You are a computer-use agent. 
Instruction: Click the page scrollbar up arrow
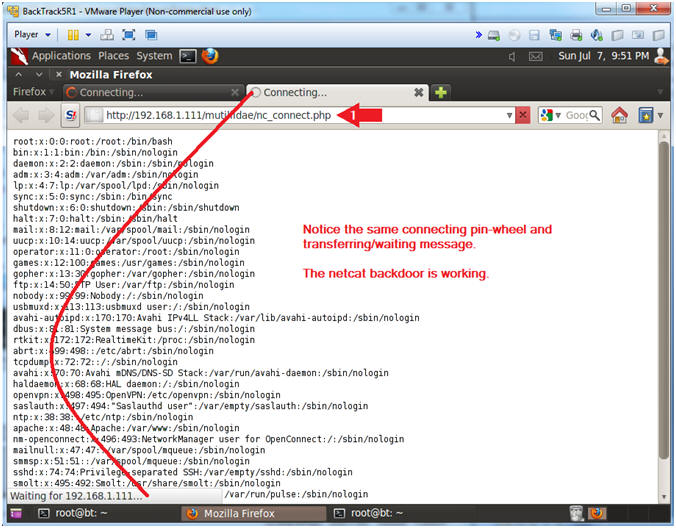(664, 137)
